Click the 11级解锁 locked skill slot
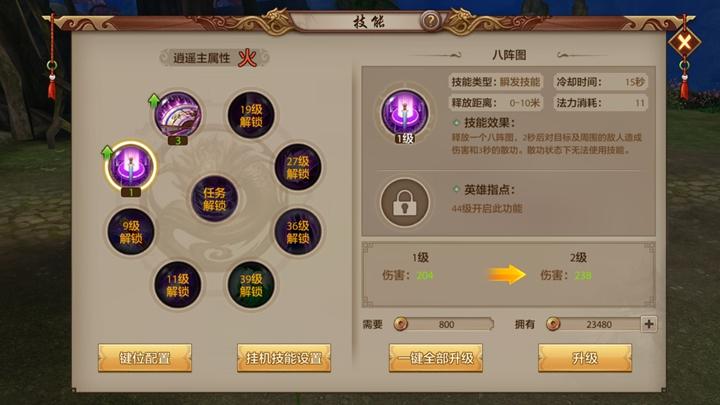 (178, 285)
